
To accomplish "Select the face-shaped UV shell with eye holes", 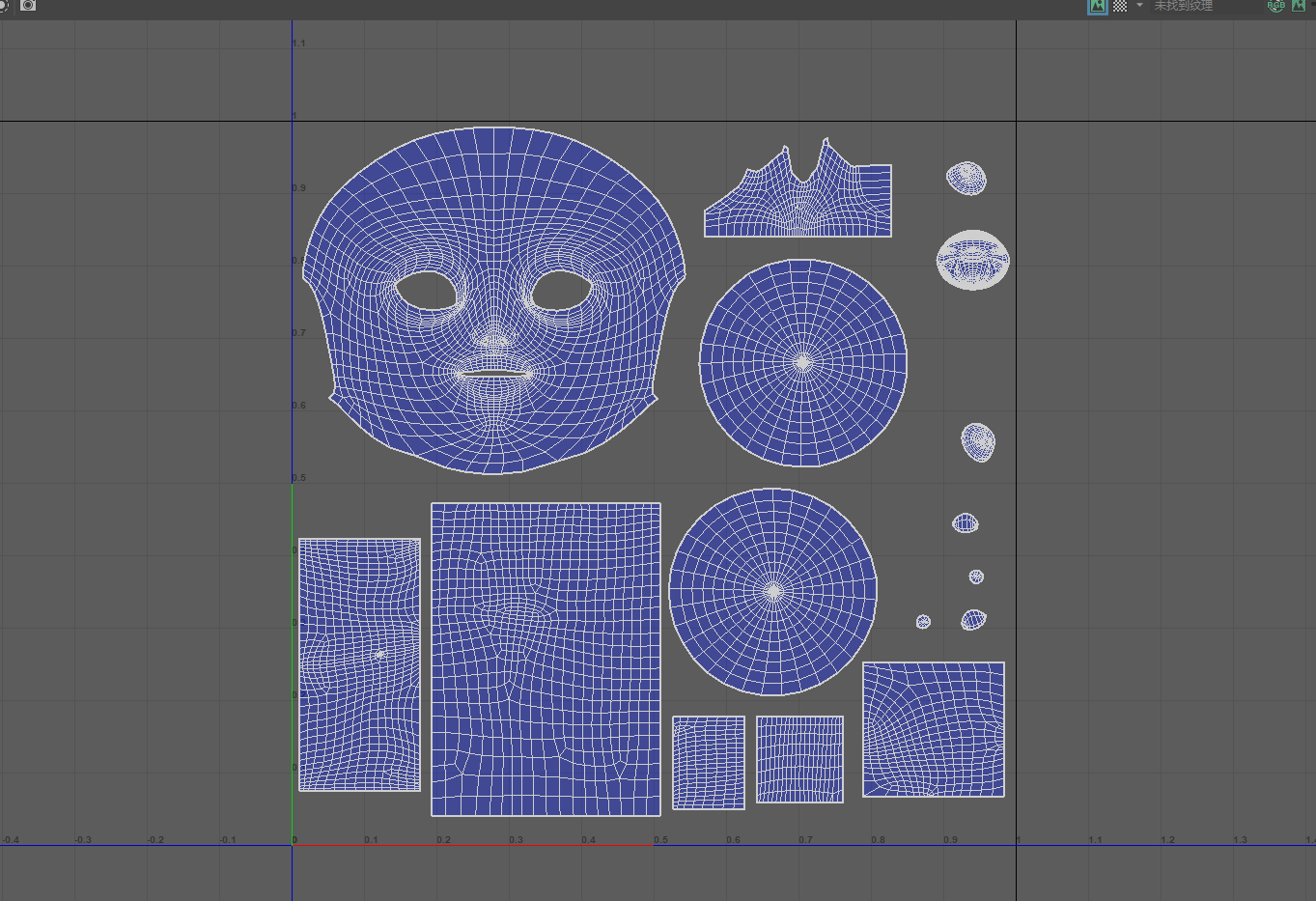I will [493, 300].
